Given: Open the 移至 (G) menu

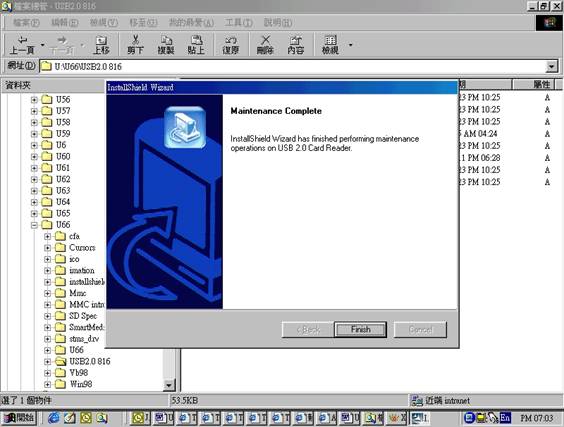Looking at the screenshot, I should (x=143, y=23).
